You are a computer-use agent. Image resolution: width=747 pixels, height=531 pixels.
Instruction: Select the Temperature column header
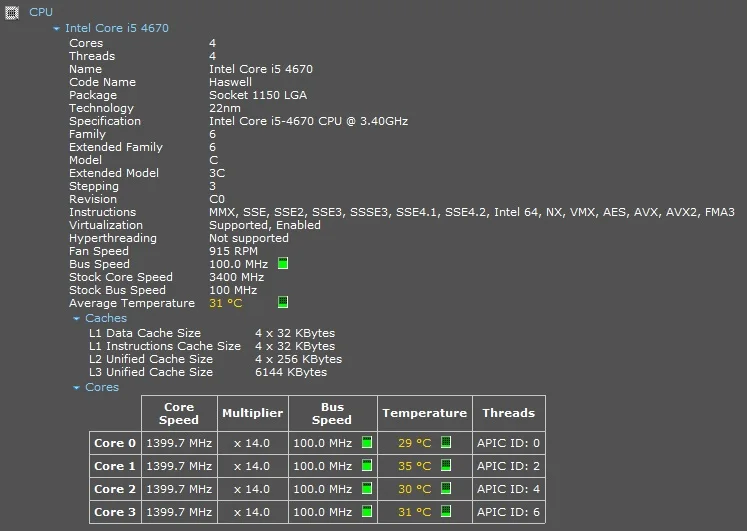click(x=424, y=413)
